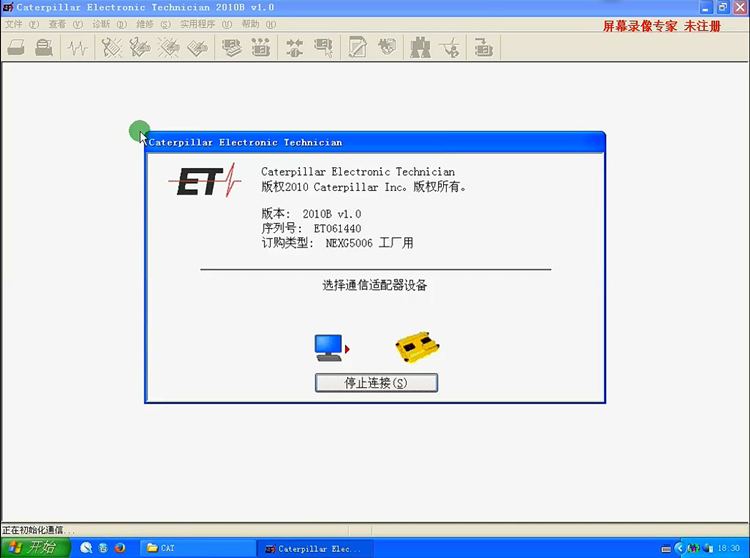Select the CAT folder taskbar button
The height and width of the screenshot is (558, 750).
click(197, 548)
